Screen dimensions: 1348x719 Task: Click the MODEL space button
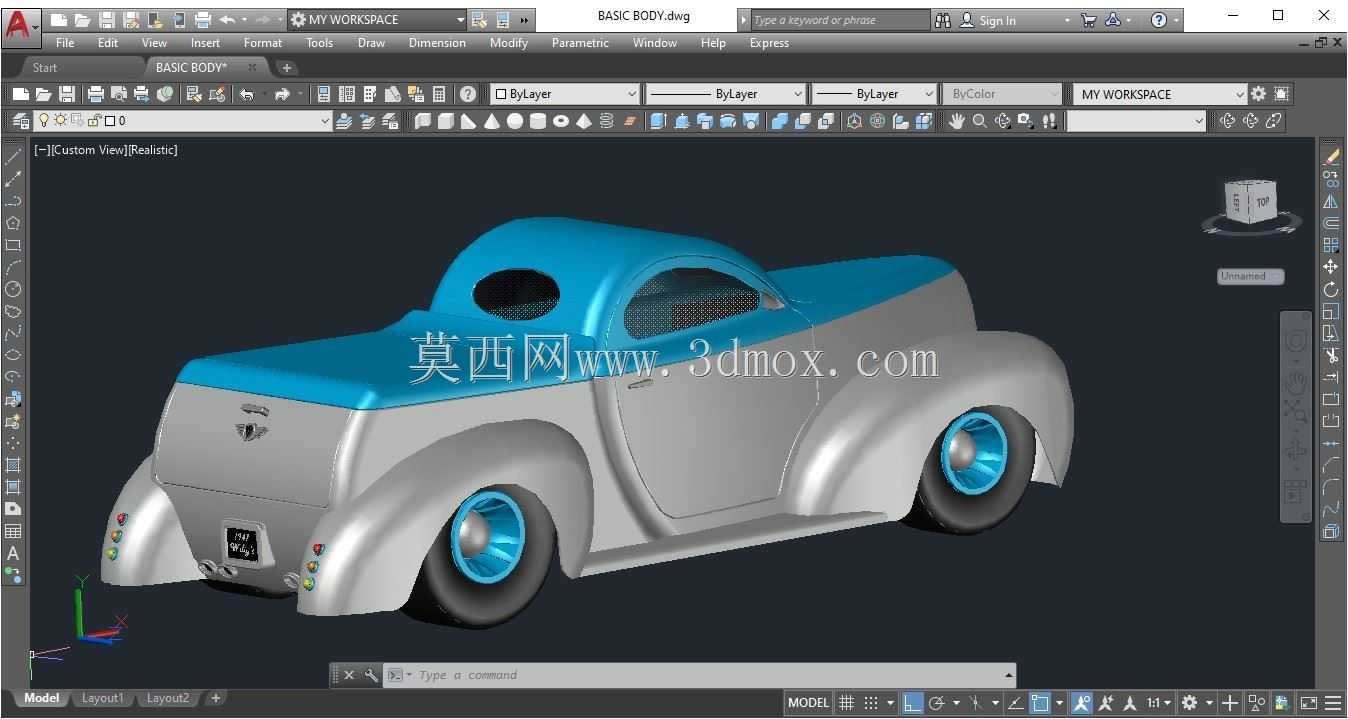809,703
